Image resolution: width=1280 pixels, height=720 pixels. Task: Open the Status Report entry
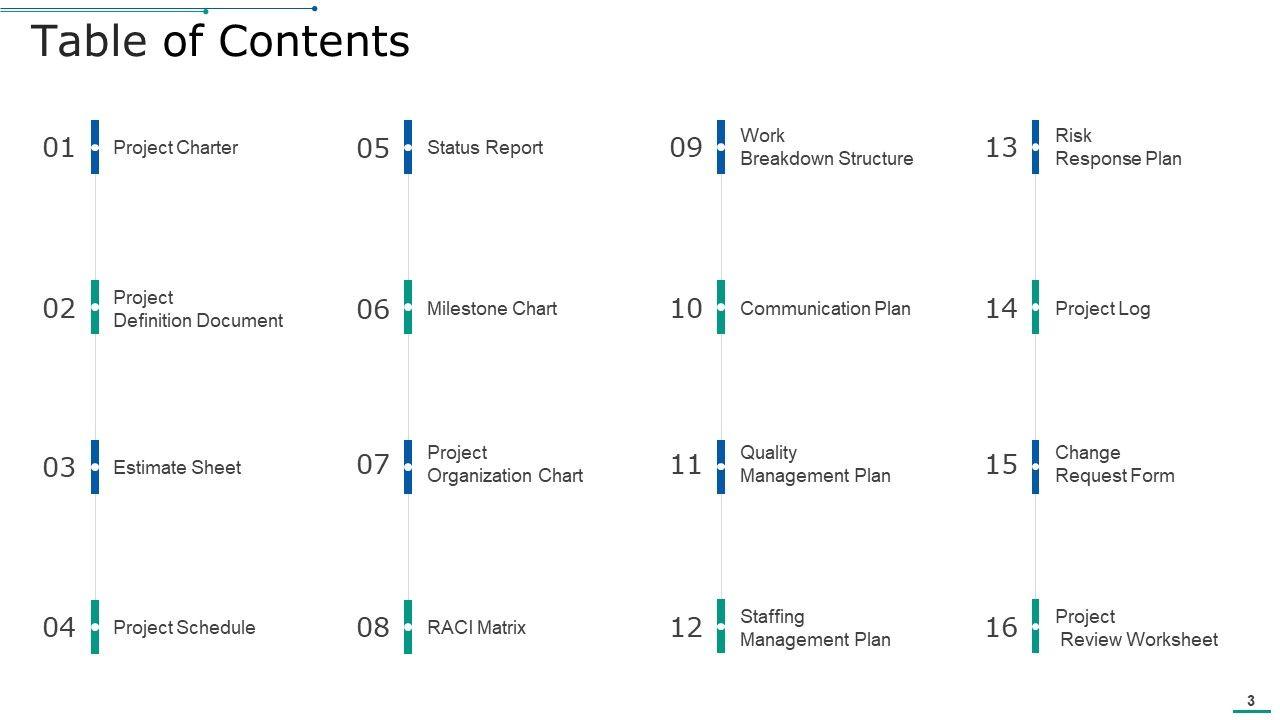pos(484,148)
